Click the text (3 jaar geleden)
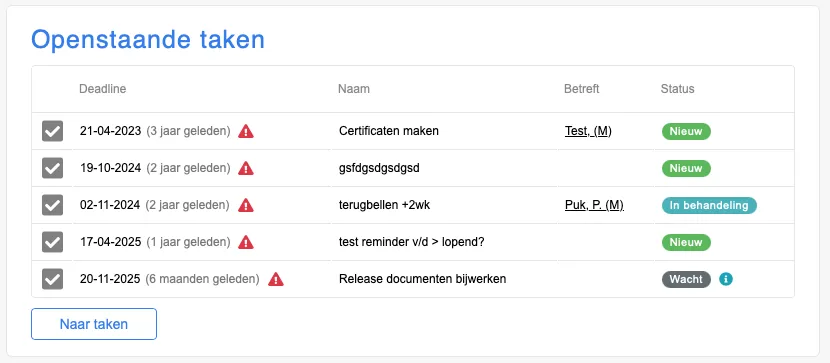The height and width of the screenshot is (363, 830). pyautogui.click(x=188, y=131)
